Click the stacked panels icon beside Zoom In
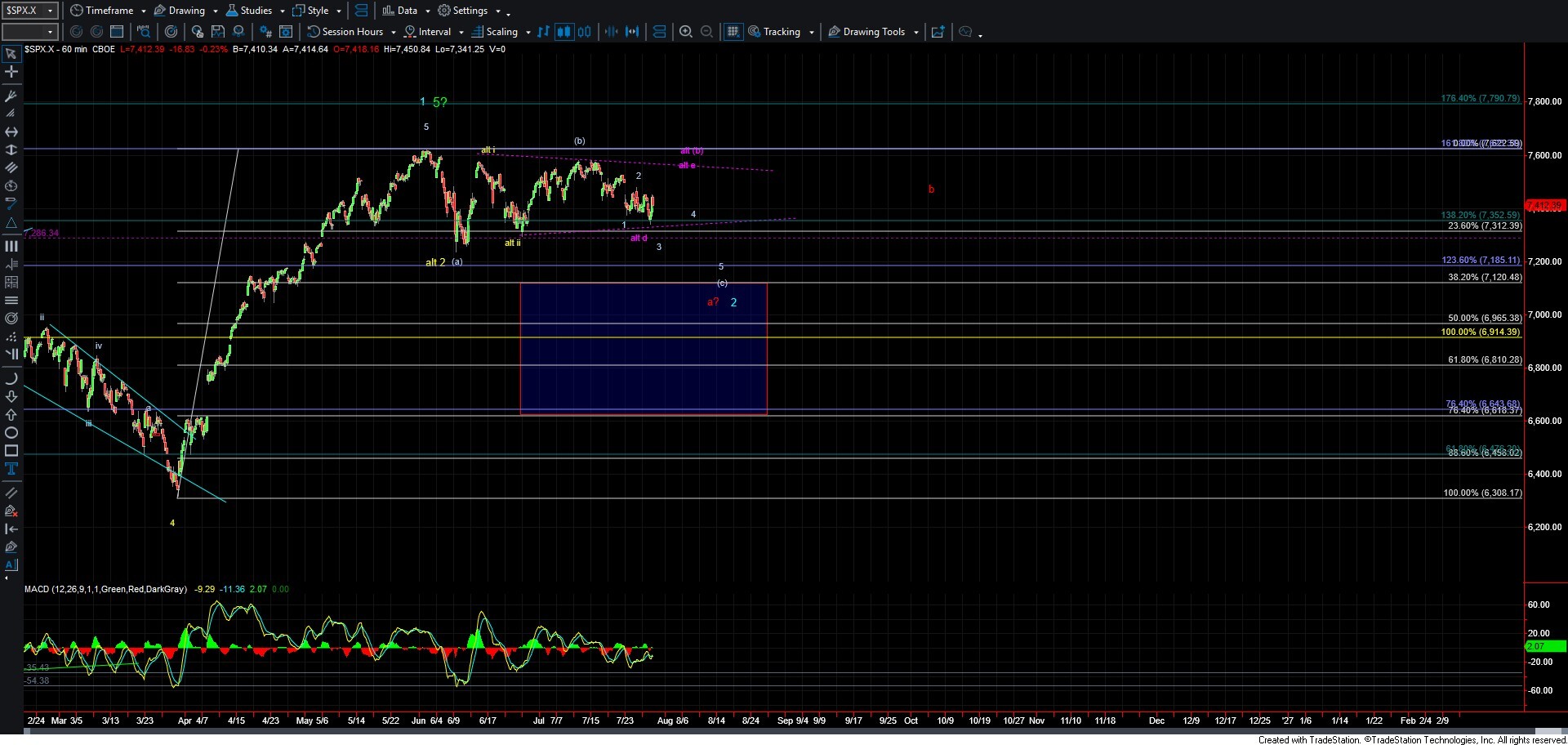Viewport: 1568px width, 745px height. pos(660,32)
